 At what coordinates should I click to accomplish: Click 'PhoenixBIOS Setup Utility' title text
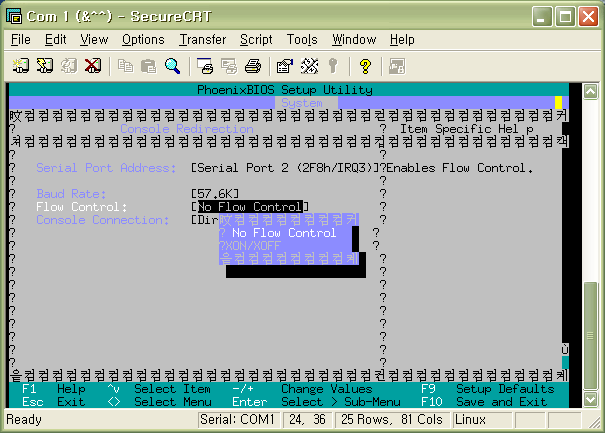point(285,90)
